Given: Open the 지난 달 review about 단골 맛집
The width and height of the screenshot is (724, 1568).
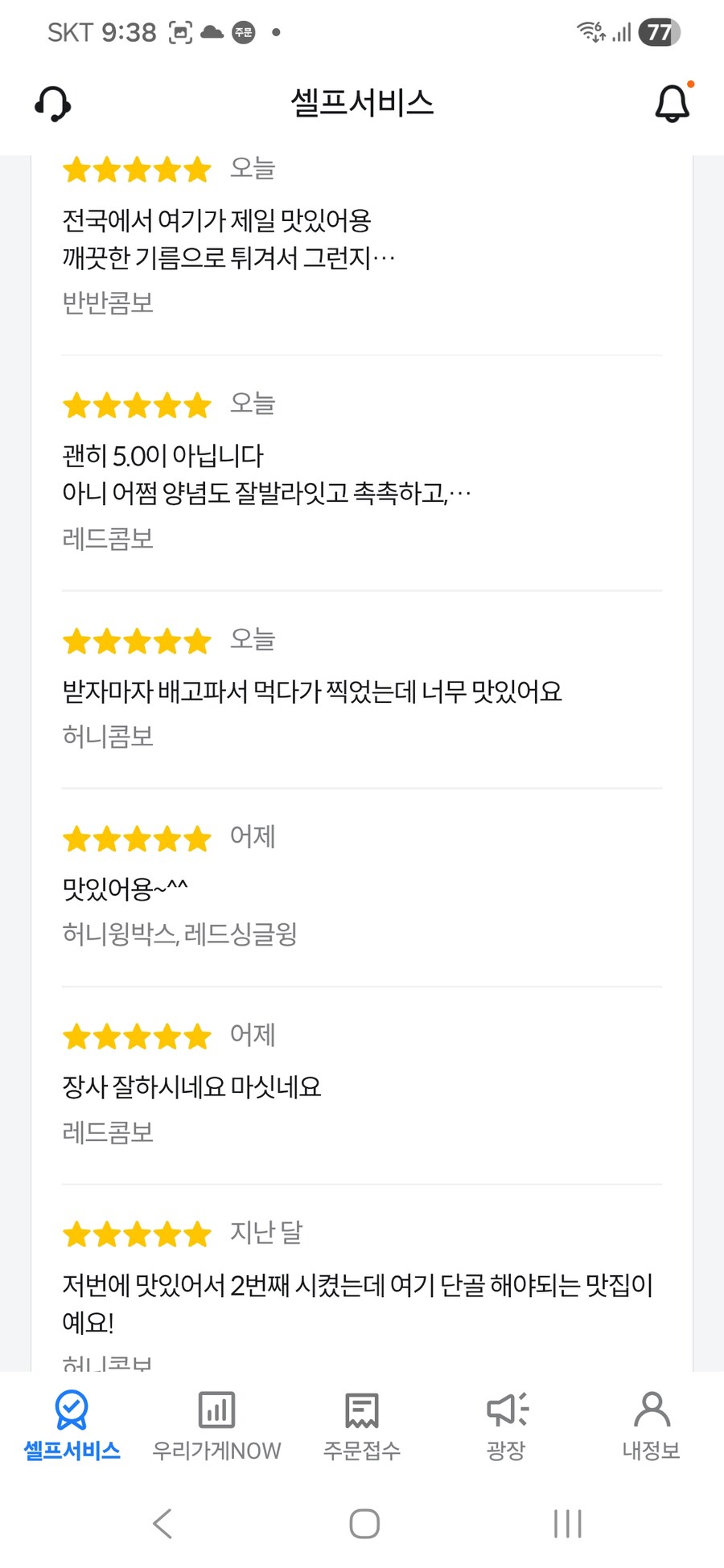Looking at the screenshot, I should (358, 1285).
